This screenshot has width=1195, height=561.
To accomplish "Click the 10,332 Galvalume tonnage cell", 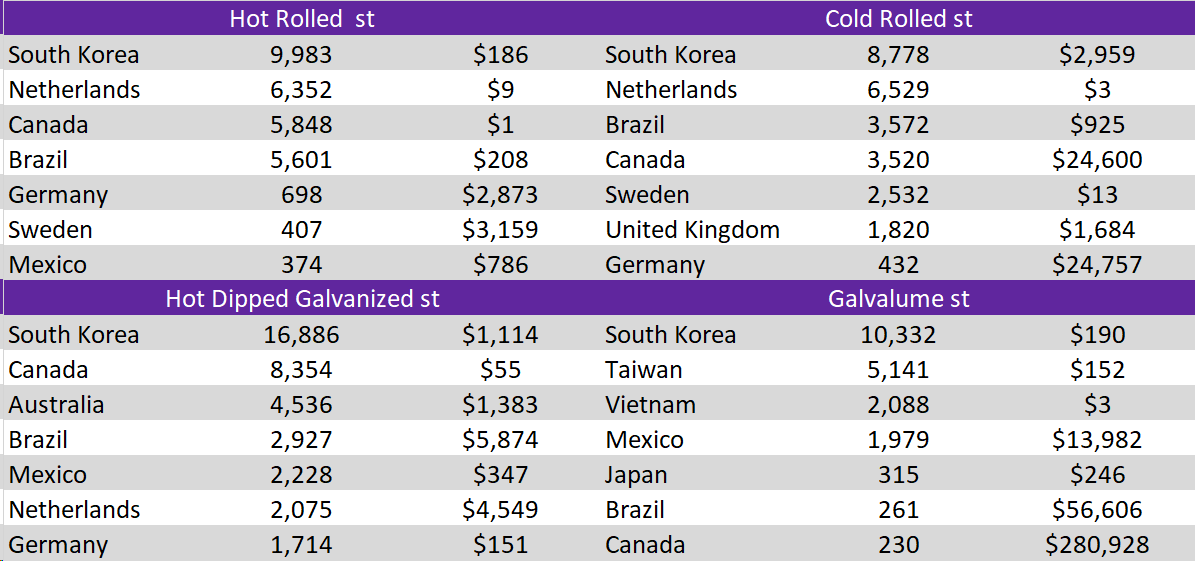I will [898, 335].
